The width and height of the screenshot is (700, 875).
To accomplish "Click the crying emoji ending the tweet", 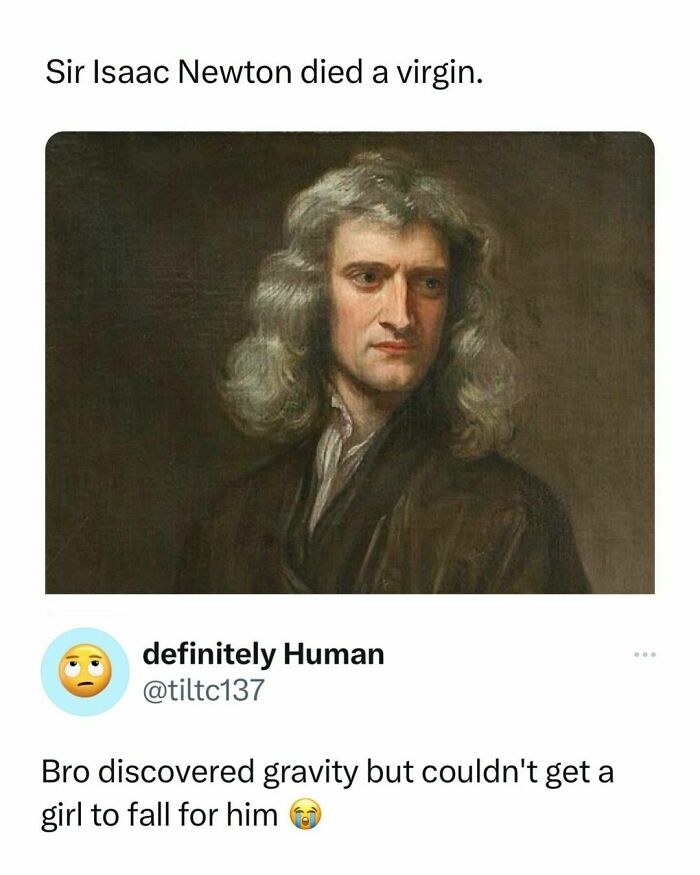I will point(305,814).
